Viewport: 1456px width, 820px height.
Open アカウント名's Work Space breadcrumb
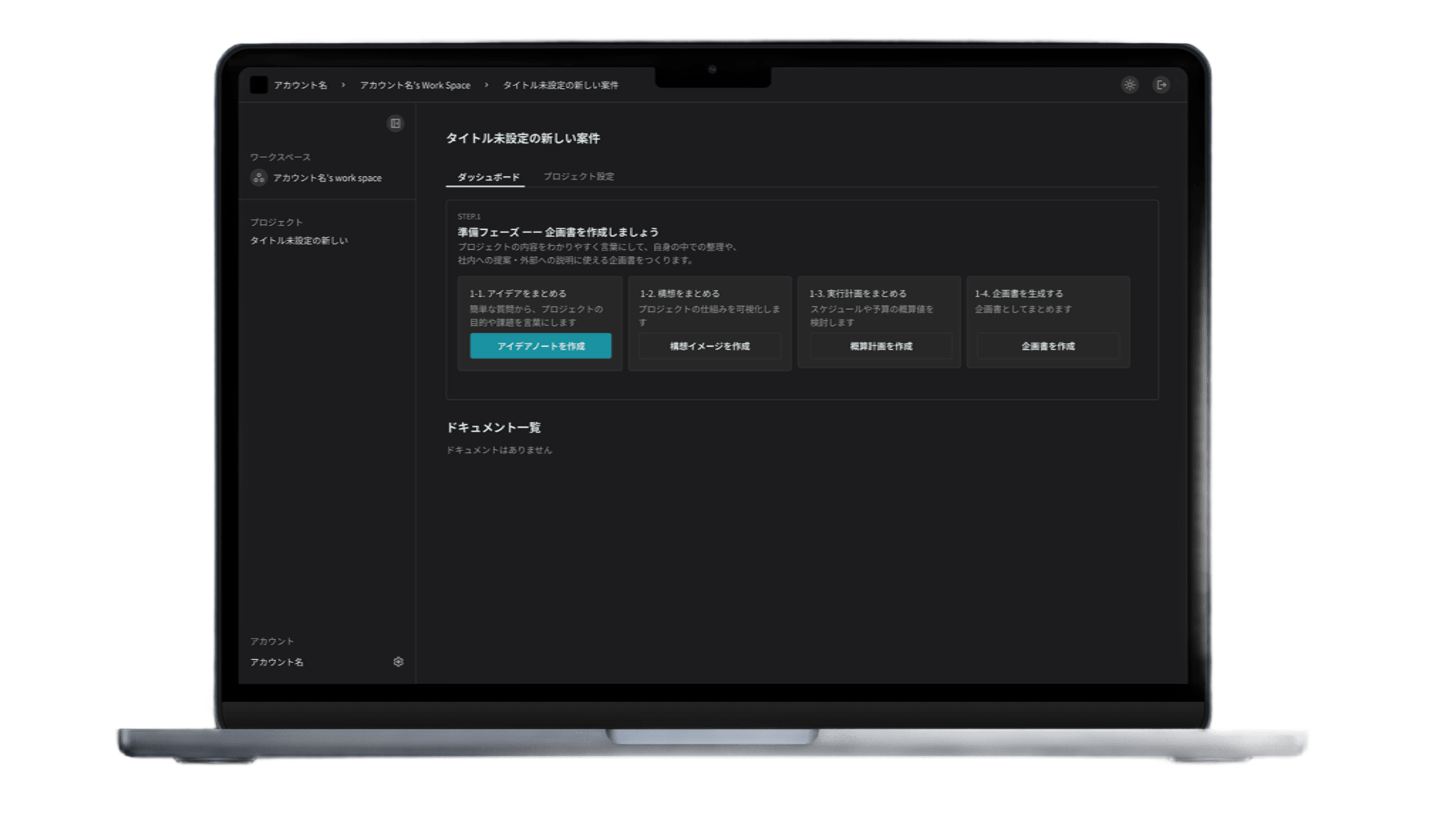(415, 85)
